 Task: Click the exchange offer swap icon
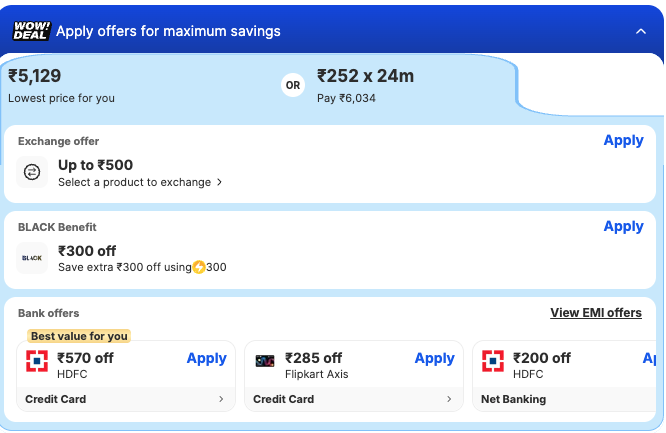tap(32, 173)
